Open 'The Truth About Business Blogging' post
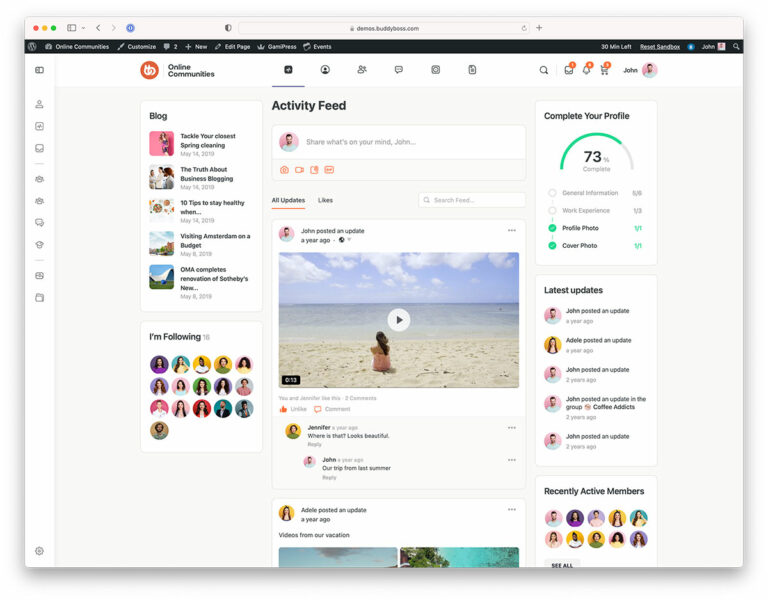Screen dimensions: 768x600 pyautogui.click(x=207, y=174)
